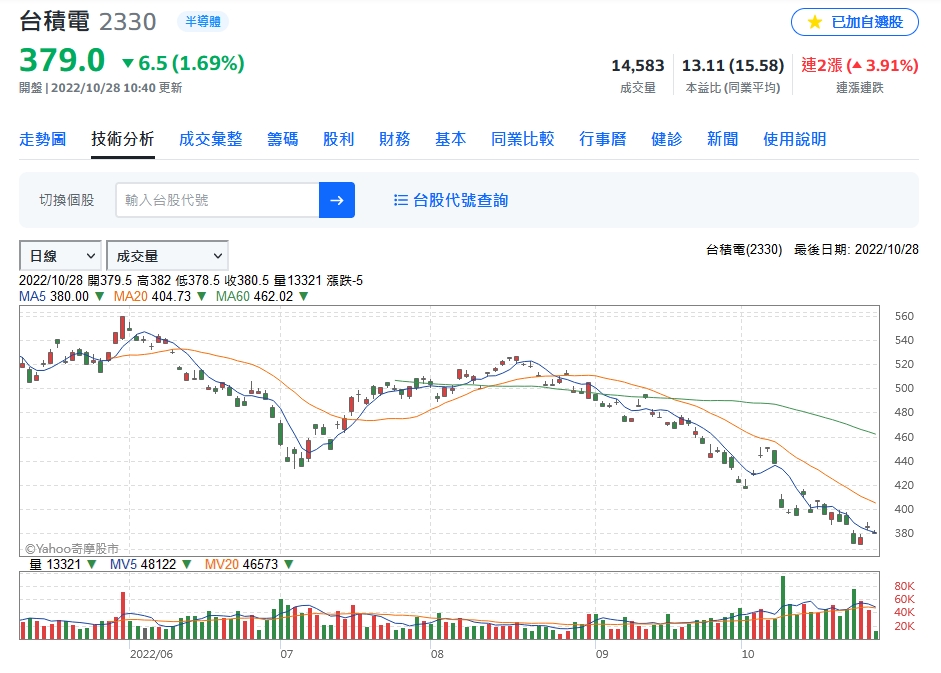Image resolution: width=941 pixels, height=673 pixels.
Task: Click the MA20 green down-triangle indicator
Action: click(202, 297)
